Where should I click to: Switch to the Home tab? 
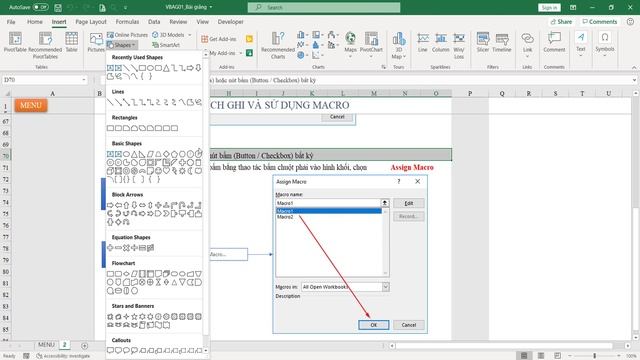pos(35,22)
